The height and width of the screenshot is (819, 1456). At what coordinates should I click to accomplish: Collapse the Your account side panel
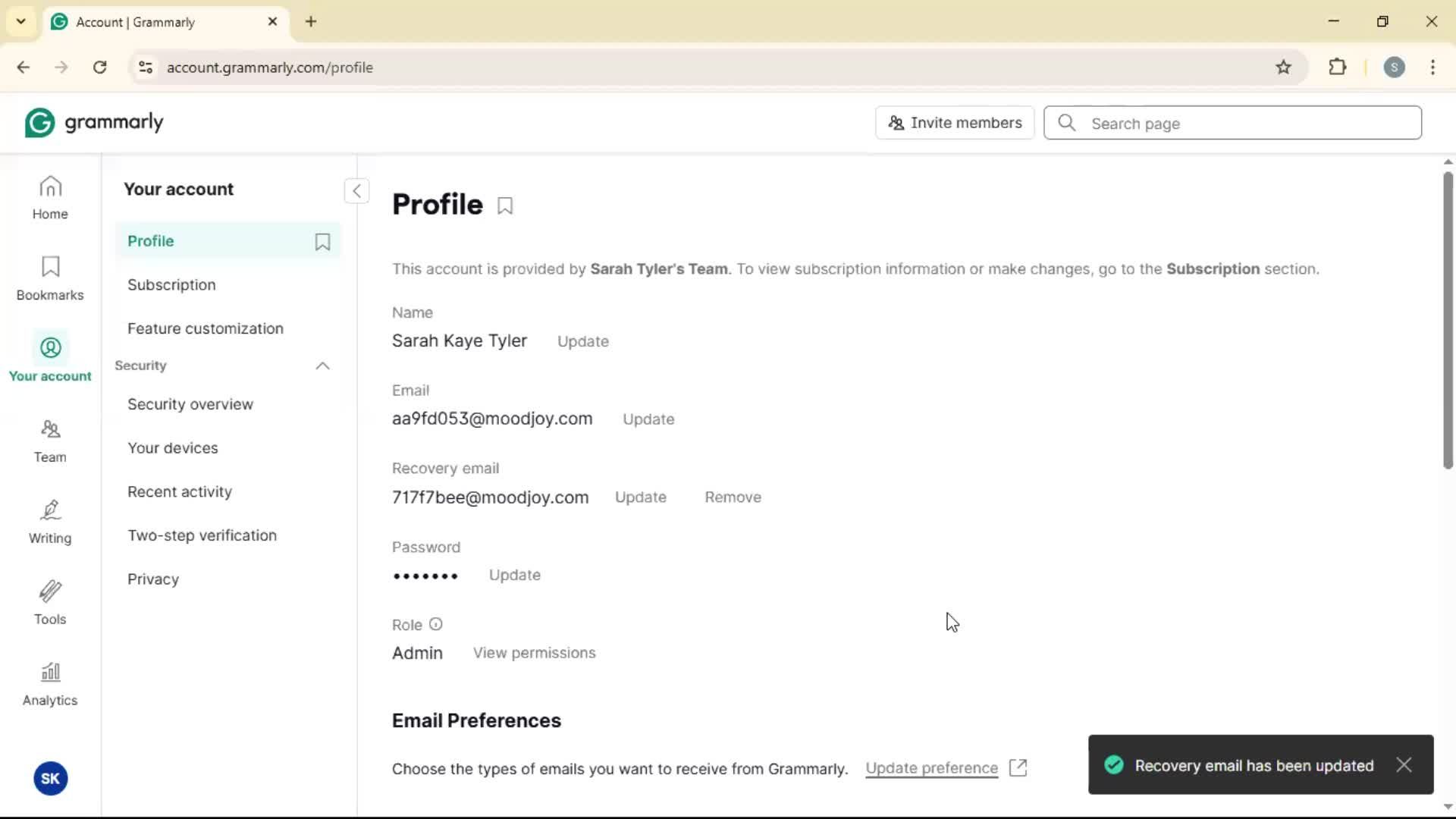pyautogui.click(x=356, y=190)
